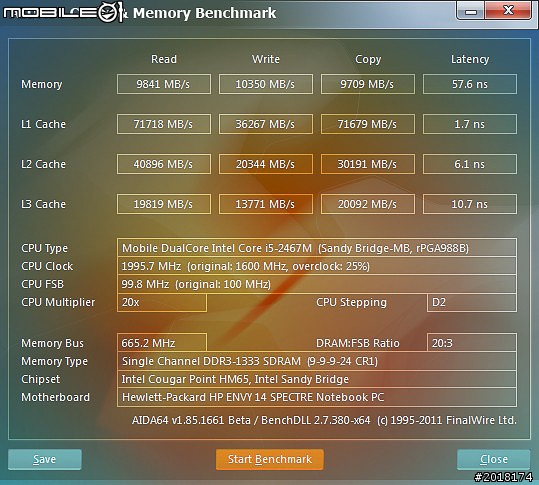Click the CPU Type field with i5-2467M
Image resolution: width=539 pixels, height=485 pixels.
[317, 248]
